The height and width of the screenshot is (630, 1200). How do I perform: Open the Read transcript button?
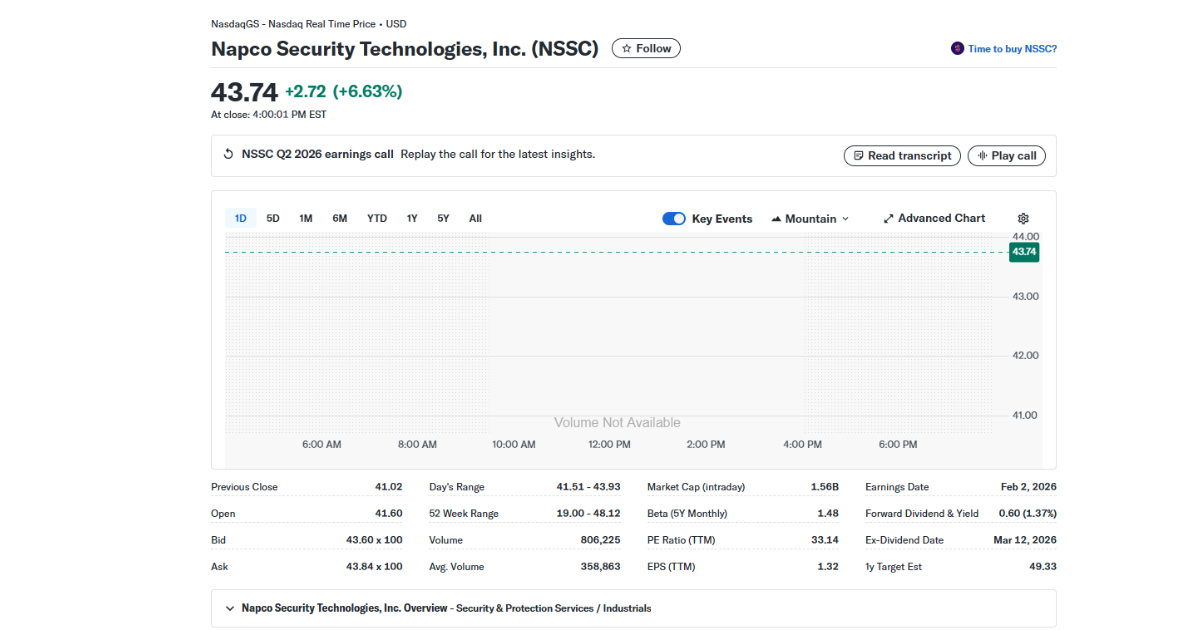(902, 155)
